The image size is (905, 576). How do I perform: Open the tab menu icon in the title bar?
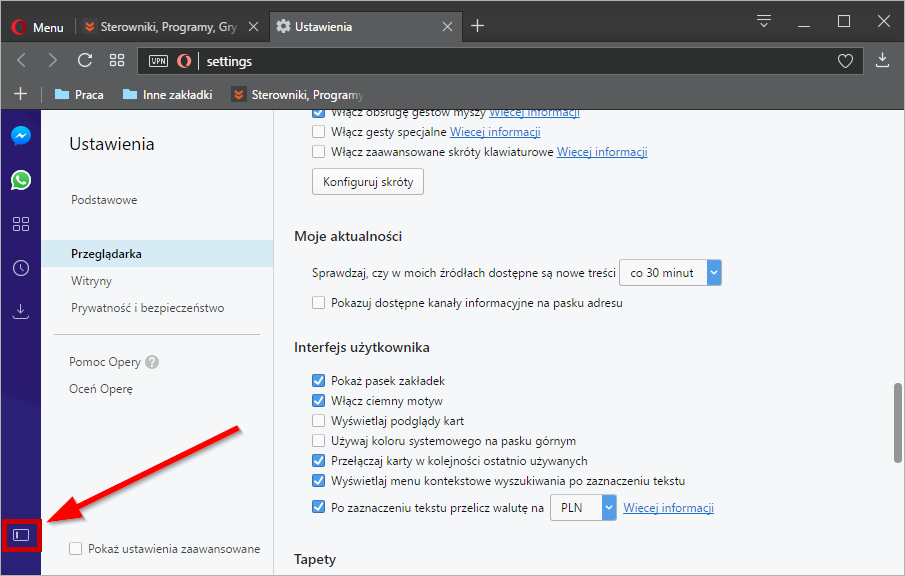coord(764,21)
